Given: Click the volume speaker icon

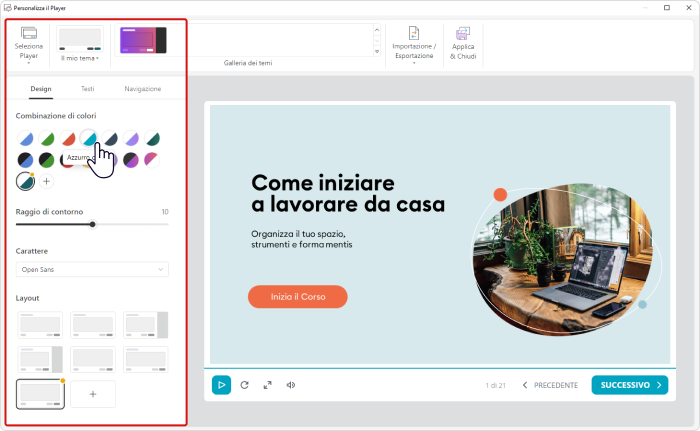Looking at the screenshot, I should click(291, 385).
